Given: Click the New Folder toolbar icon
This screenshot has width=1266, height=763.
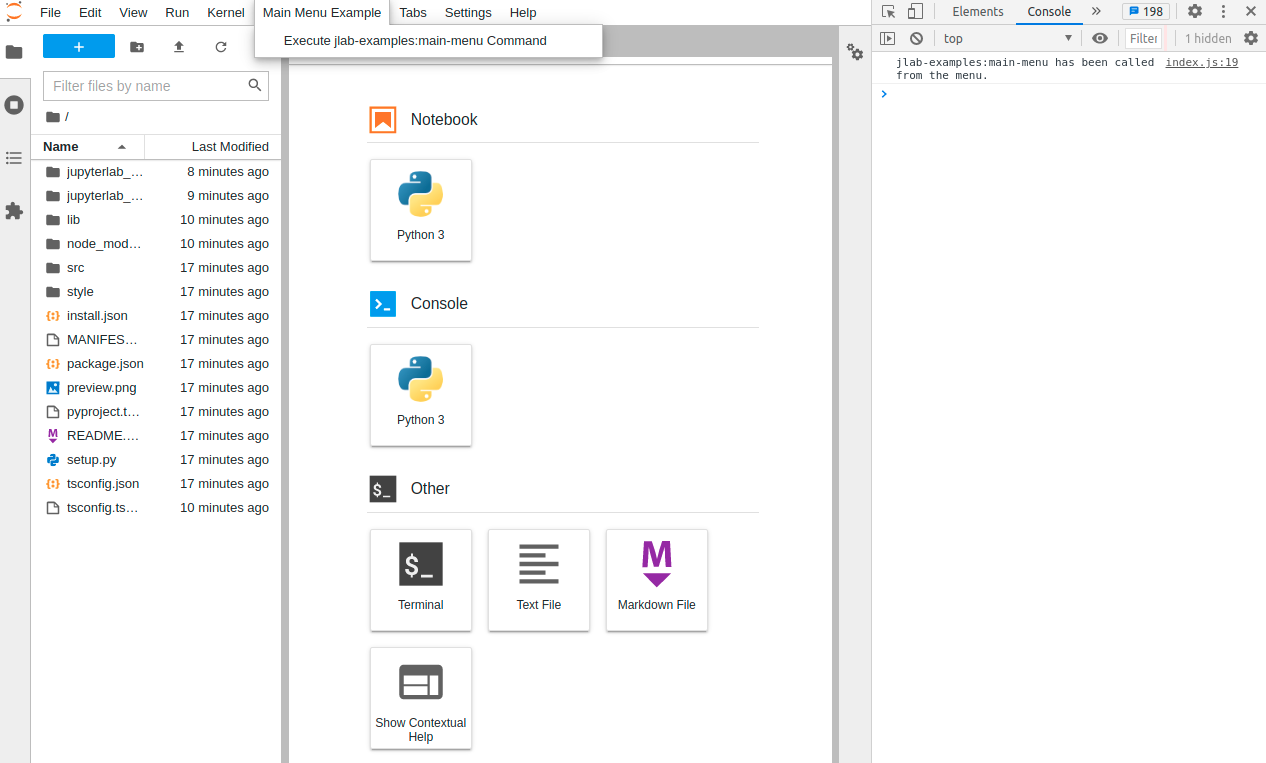Looking at the screenshot, I should tap(137, 47).
